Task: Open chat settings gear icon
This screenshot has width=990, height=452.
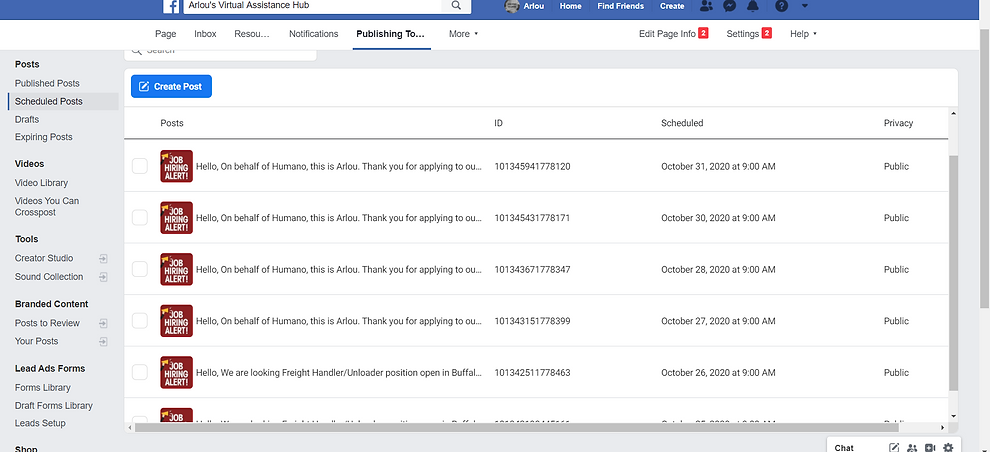Action: [948, 448]
